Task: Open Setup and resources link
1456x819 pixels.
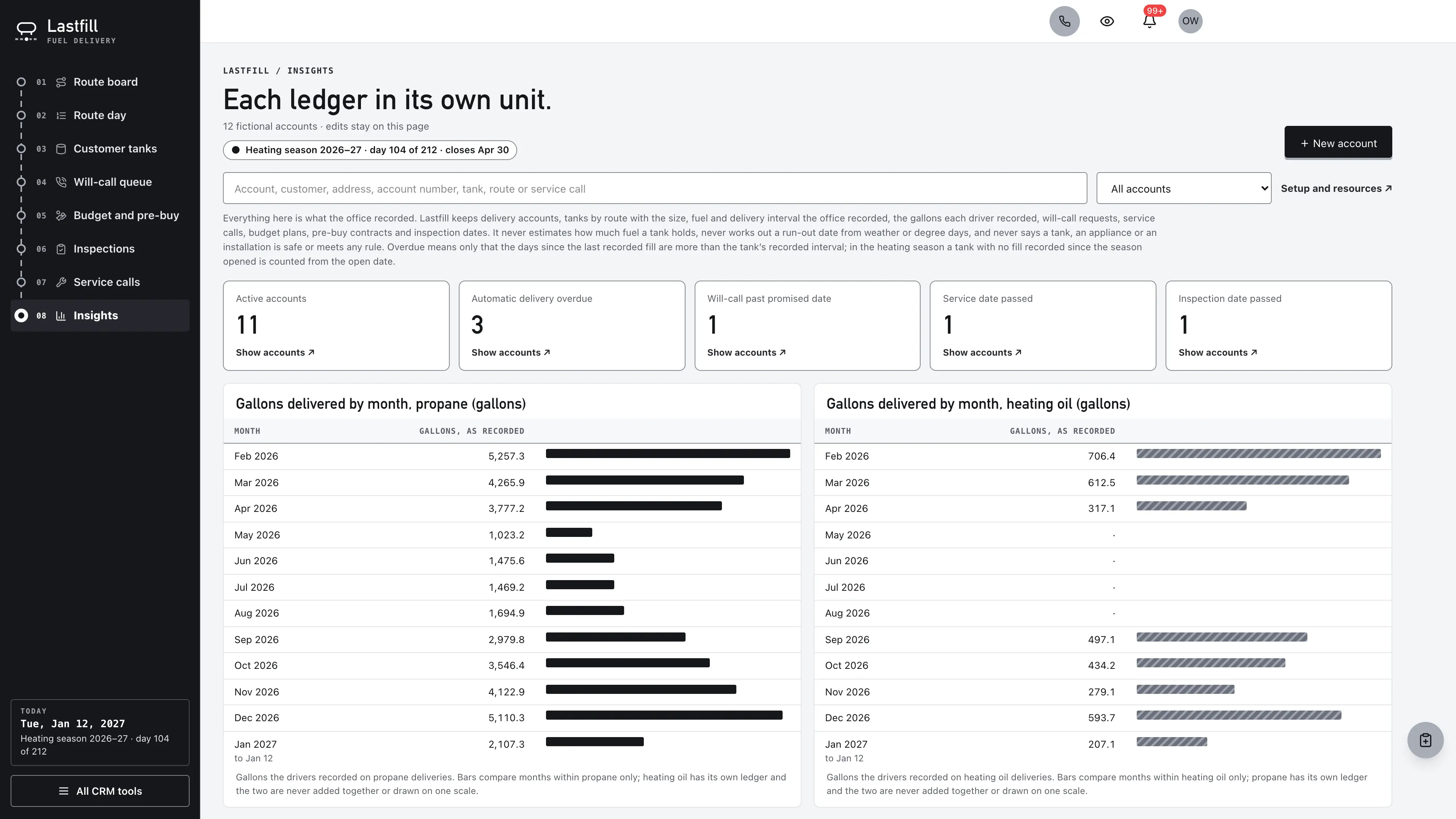Action: tap(1335, 188)
